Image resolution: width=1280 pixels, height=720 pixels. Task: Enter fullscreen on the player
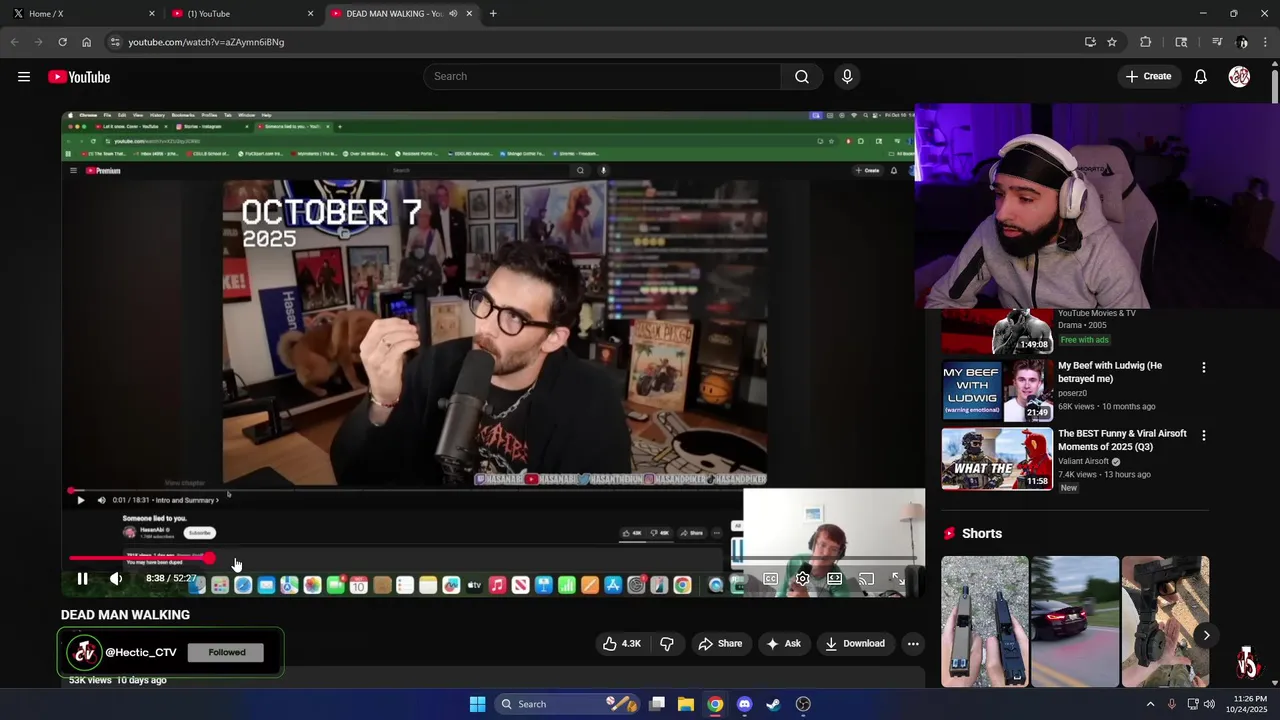pos(898,578)
